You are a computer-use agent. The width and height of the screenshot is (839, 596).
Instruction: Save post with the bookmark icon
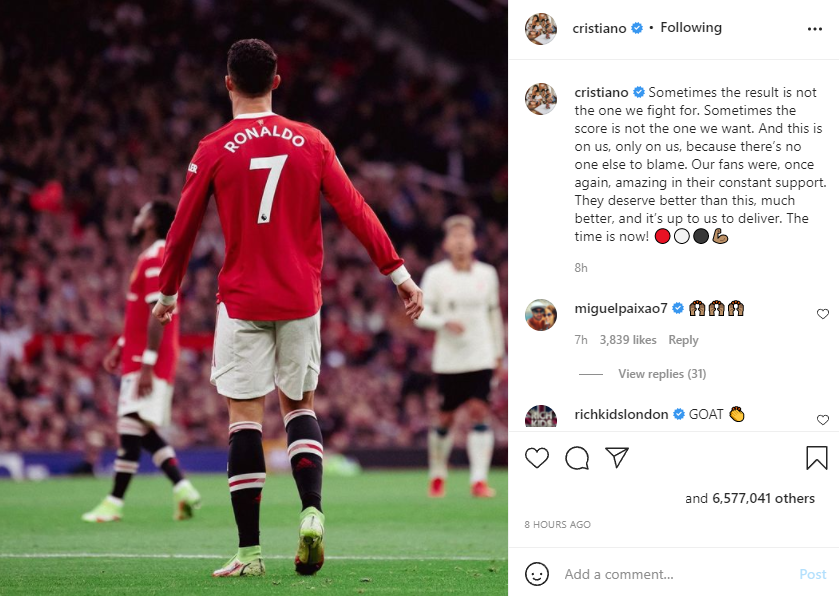pos(817,459)
